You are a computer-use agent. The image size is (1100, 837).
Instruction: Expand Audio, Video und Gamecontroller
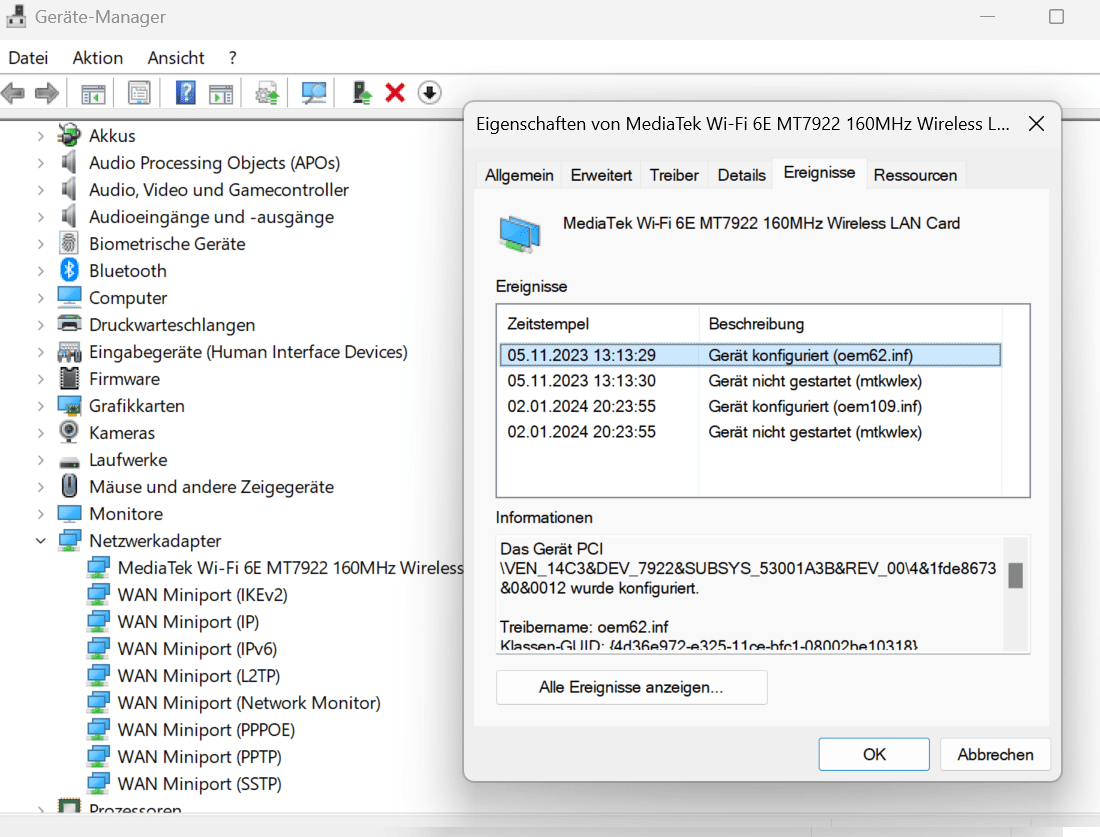click(x=41, y=189)
